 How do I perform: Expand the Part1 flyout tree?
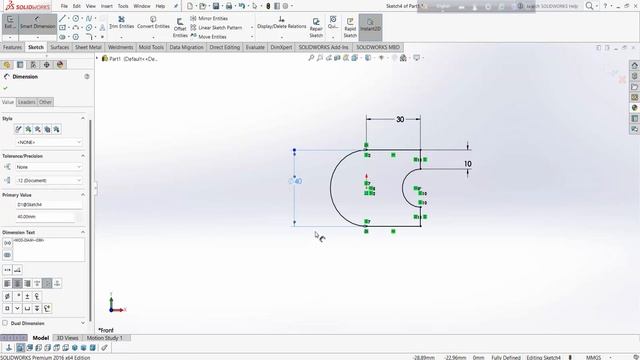pos(97,58)
